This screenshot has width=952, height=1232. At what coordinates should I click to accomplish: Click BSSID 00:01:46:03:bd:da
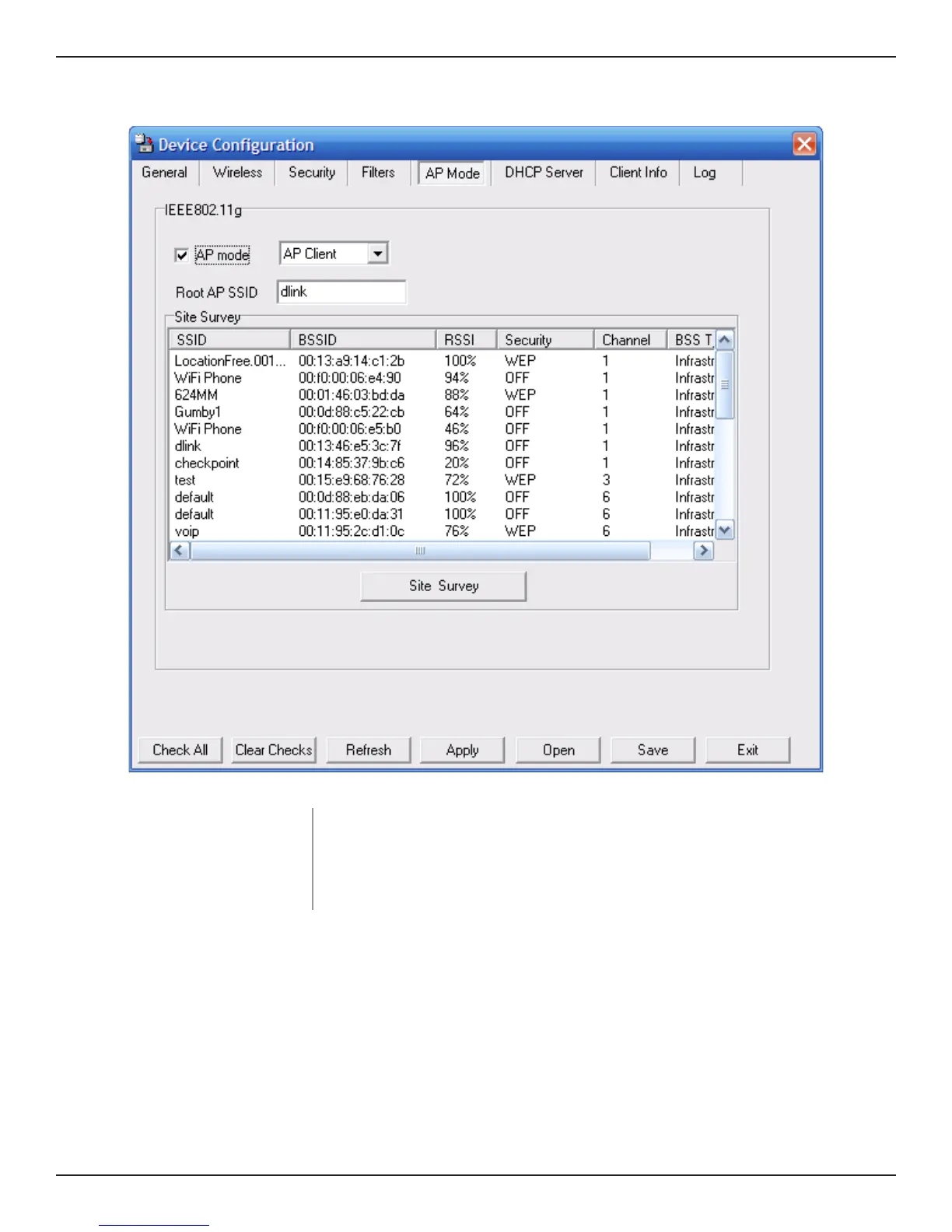click(352, 395)
